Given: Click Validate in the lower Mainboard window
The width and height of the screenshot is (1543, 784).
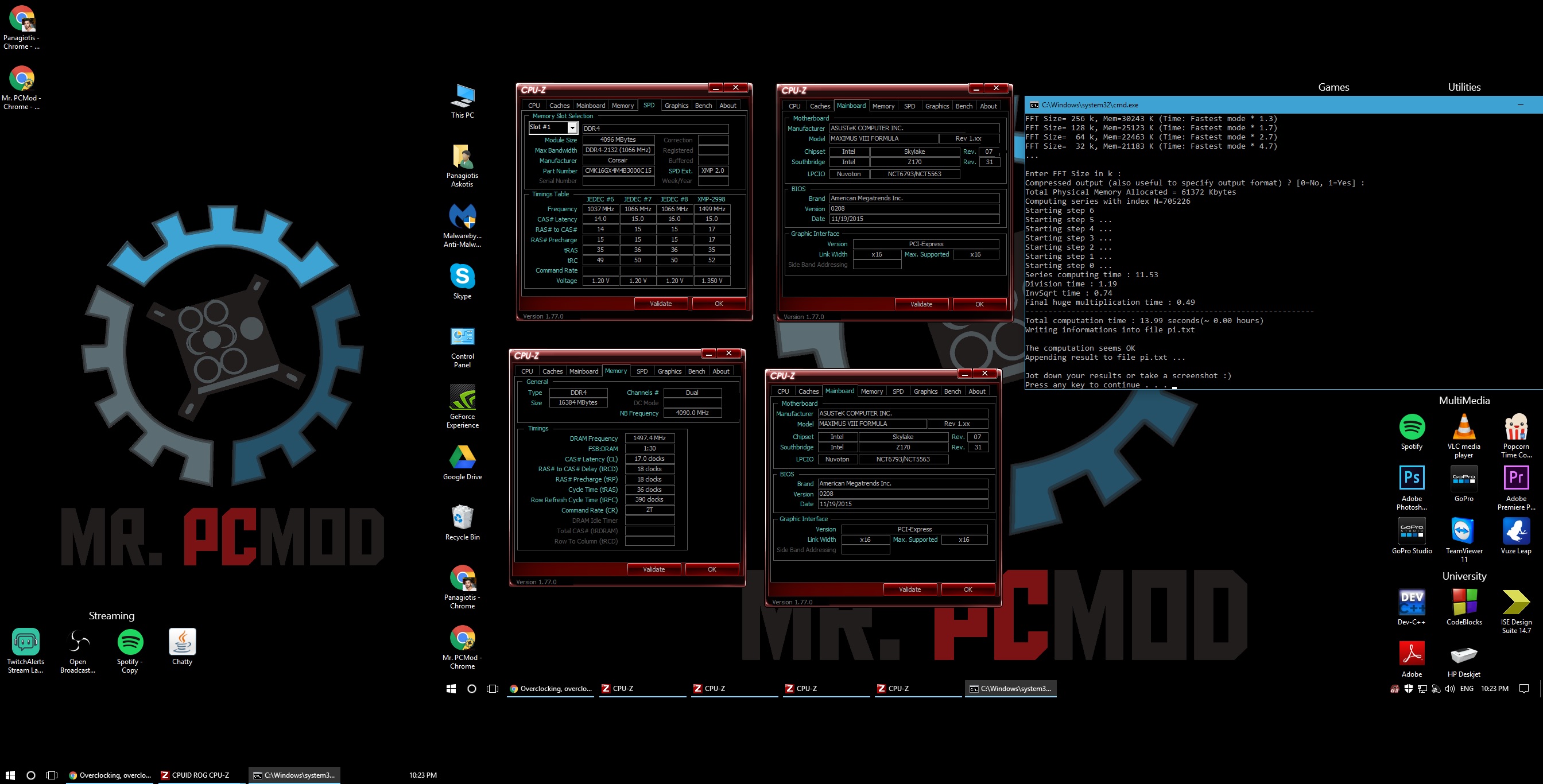Looking at the screenshot, I should pyautogui.click(x=910, y=589).
